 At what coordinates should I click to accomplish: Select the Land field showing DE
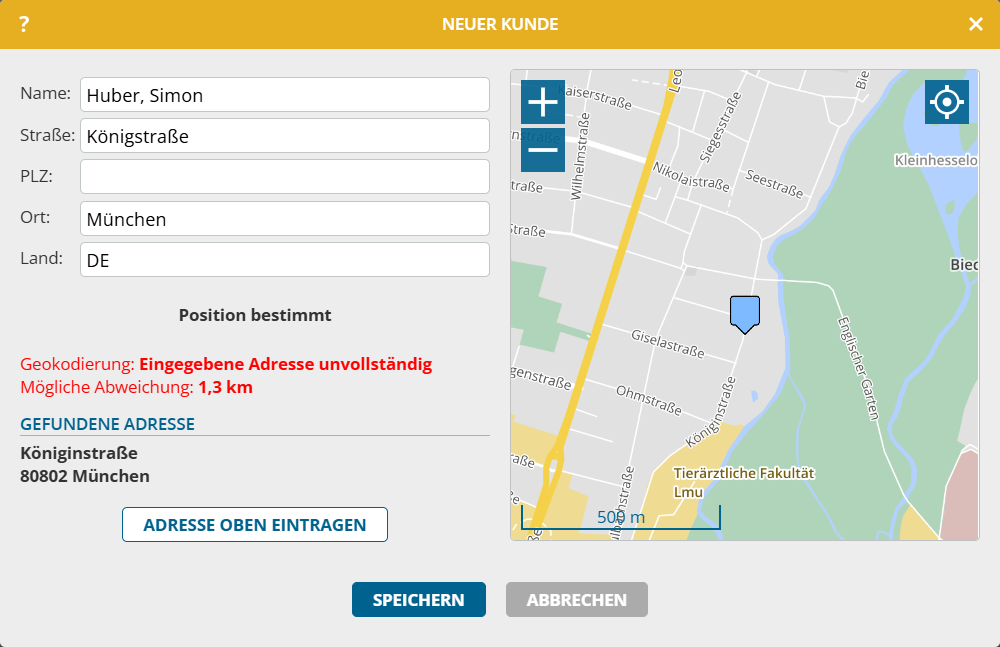tap(285, 259)
